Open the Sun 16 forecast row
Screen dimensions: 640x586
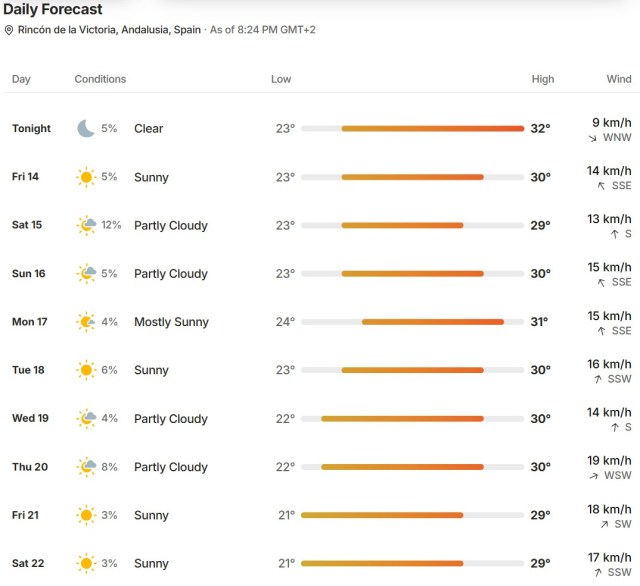(320, 273)
